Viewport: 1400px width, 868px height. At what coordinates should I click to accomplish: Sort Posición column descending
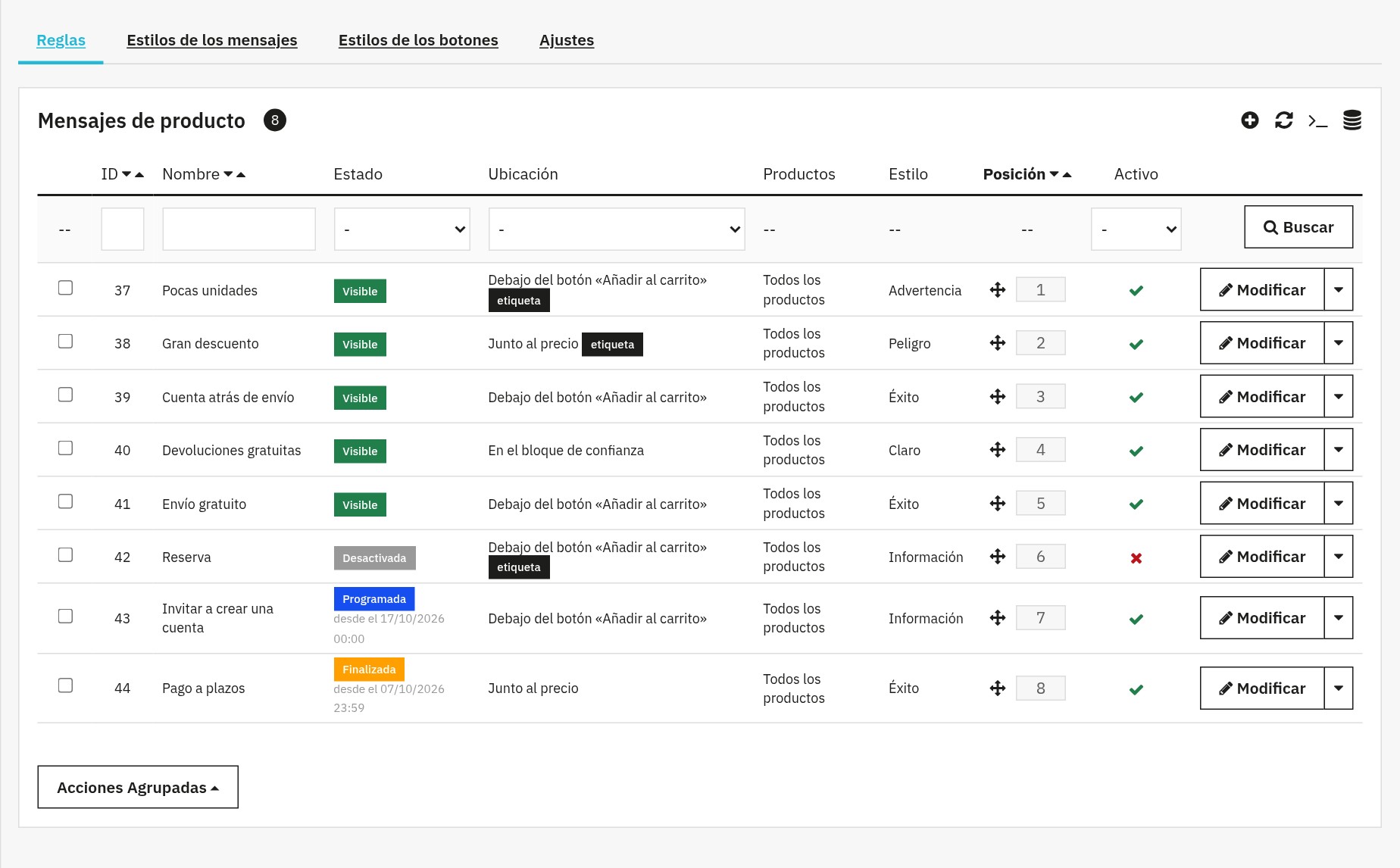tap(1054, 174)
